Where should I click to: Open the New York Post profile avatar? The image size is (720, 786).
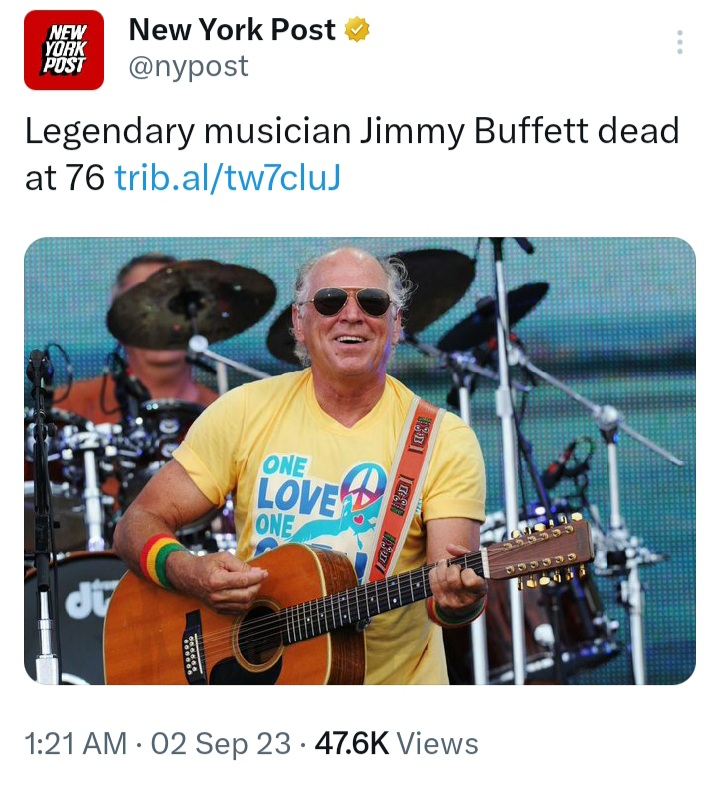[x=64, y=50]
